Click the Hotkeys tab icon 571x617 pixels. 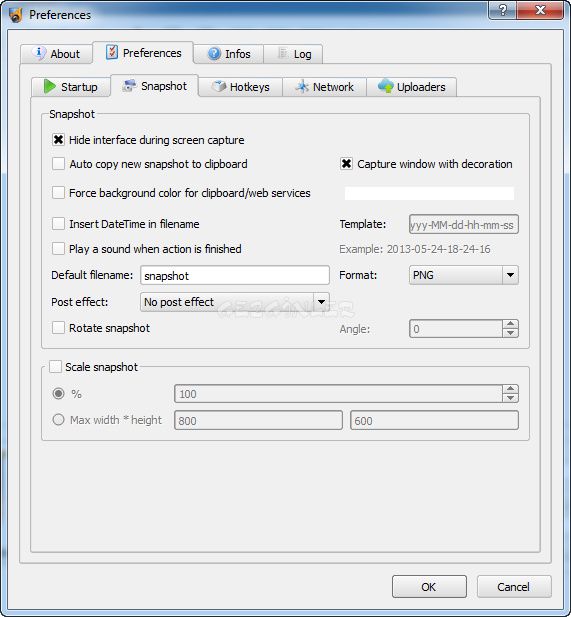coord(219,86)
